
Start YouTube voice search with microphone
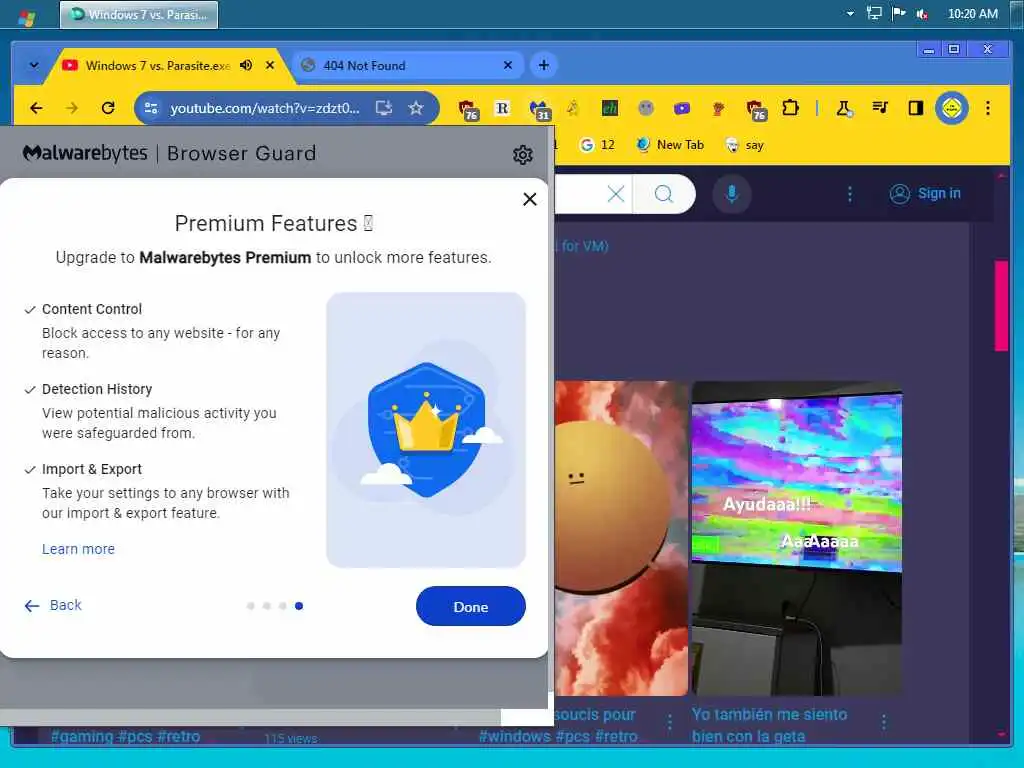click(731, 194)
